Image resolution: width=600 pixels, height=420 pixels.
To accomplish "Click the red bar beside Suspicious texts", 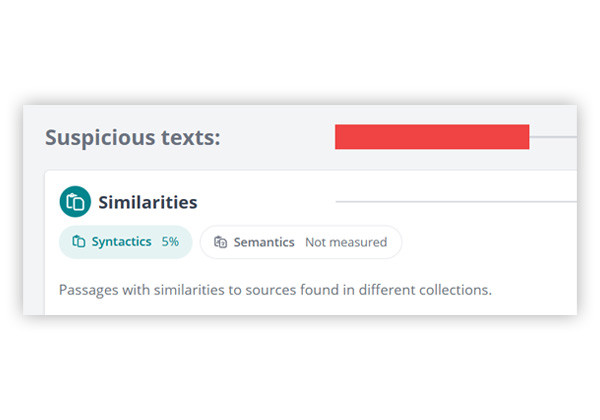I will point(431,137).
